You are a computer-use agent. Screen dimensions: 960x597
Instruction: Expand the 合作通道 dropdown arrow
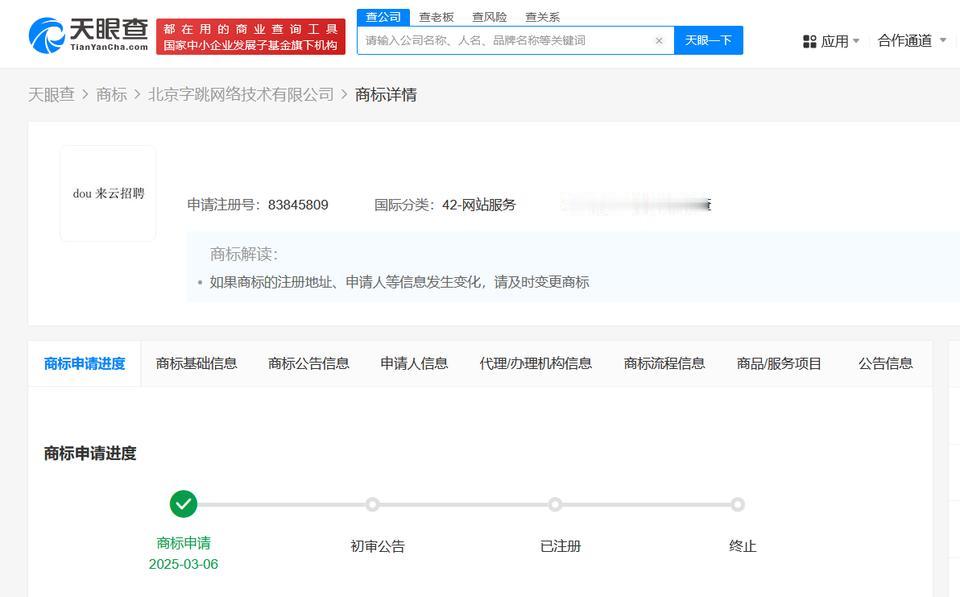[943, 40]
